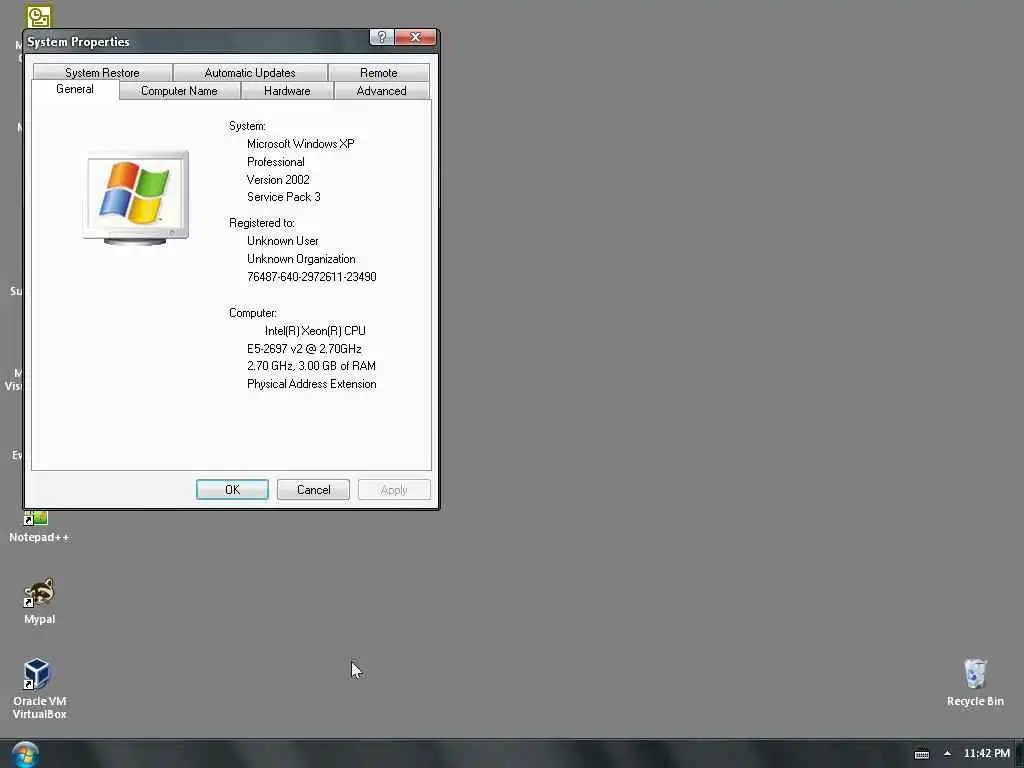The width and height of the screenshot is (1024, 768).
Task: Switch to the System Restore tab
Action: click(x=103, y=72)
